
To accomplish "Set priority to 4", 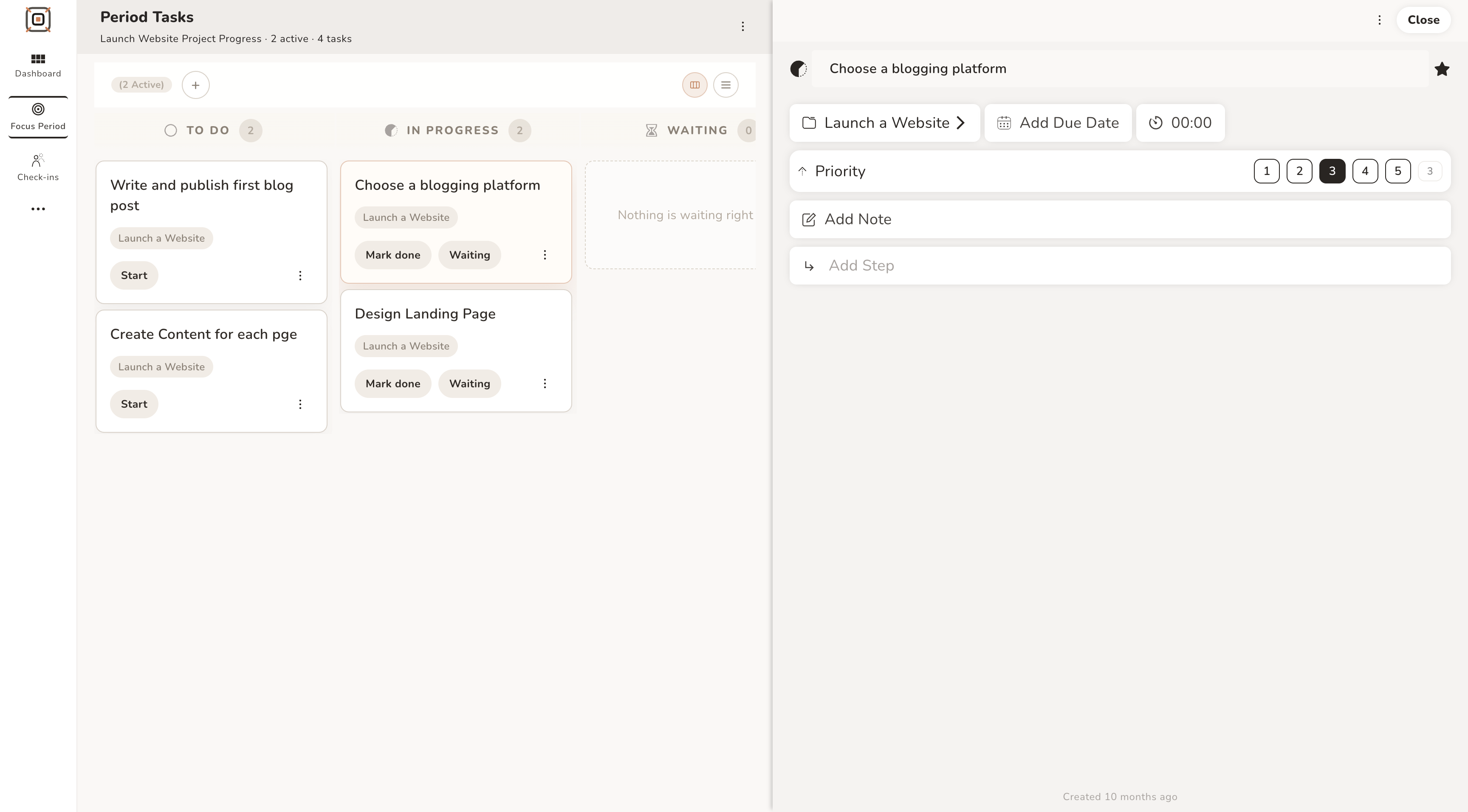I will click(x=1365, y=171).
